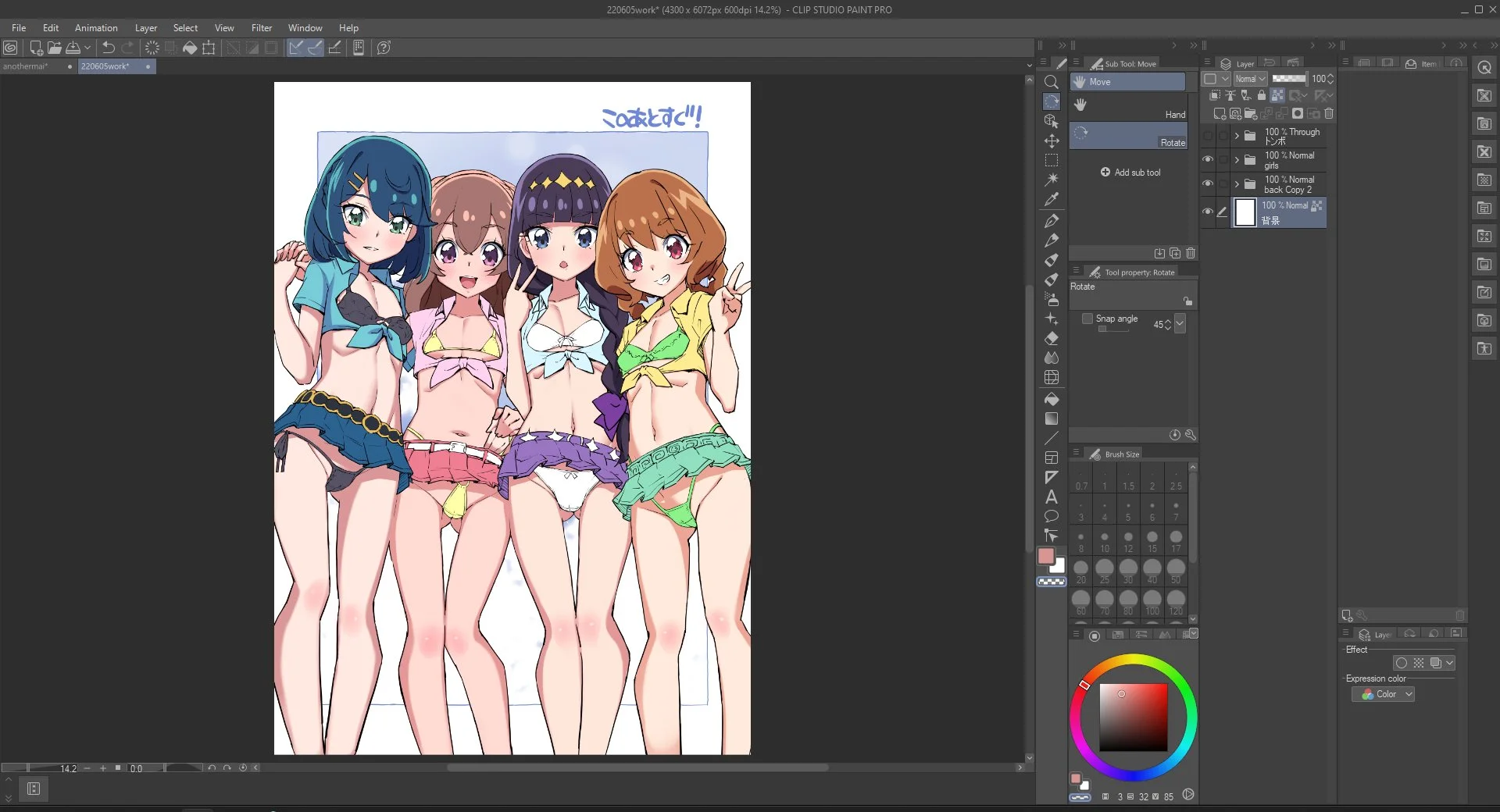Expand the トンボ layer folder
Screen dimensions: 1500x812
(1237, 136)
